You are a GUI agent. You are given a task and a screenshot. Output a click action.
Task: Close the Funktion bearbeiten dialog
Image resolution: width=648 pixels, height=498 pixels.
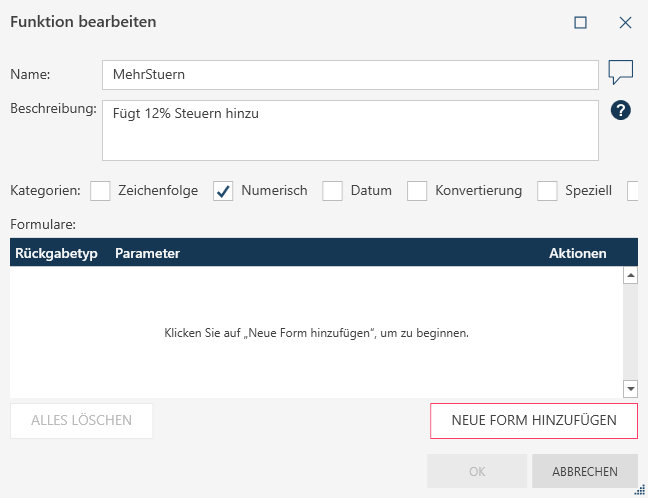[x=626, y=22]
